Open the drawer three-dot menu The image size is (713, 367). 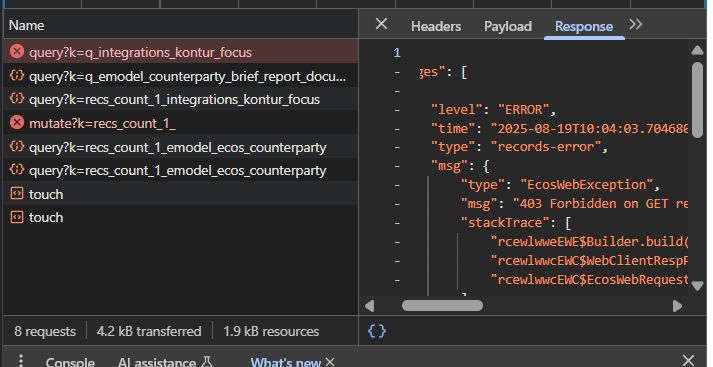point(20,360)
